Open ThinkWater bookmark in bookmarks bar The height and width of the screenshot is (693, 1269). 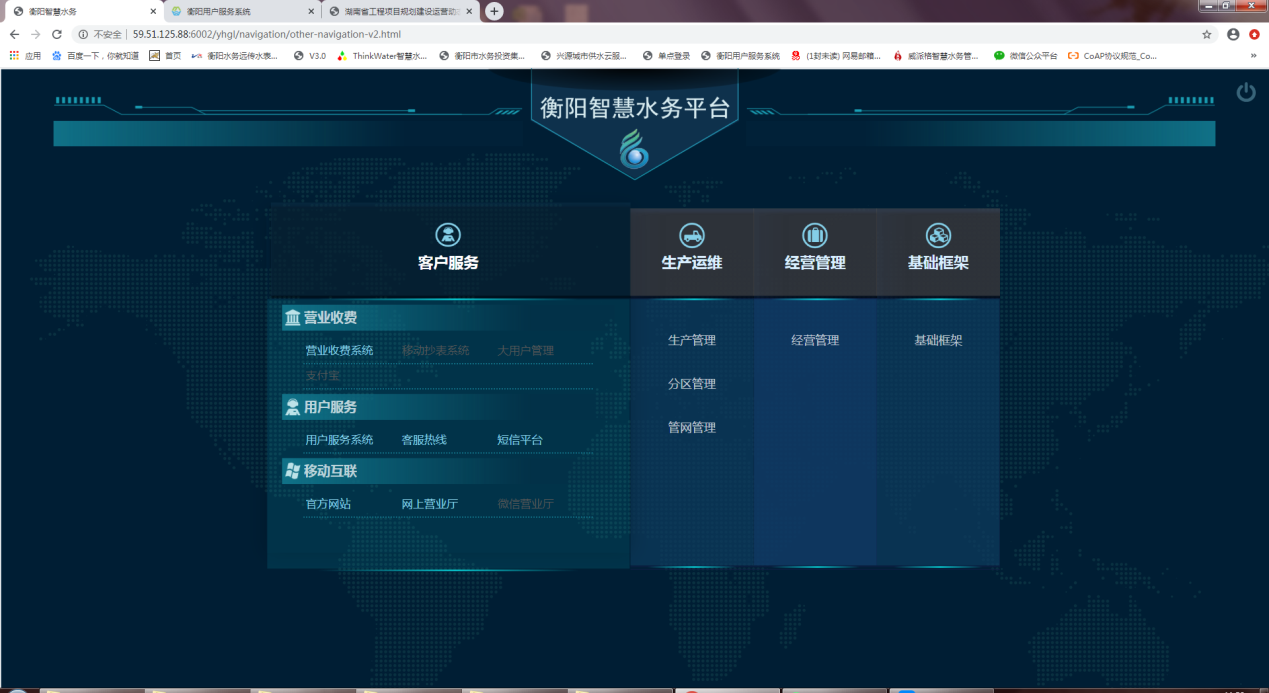pos(382,56)
